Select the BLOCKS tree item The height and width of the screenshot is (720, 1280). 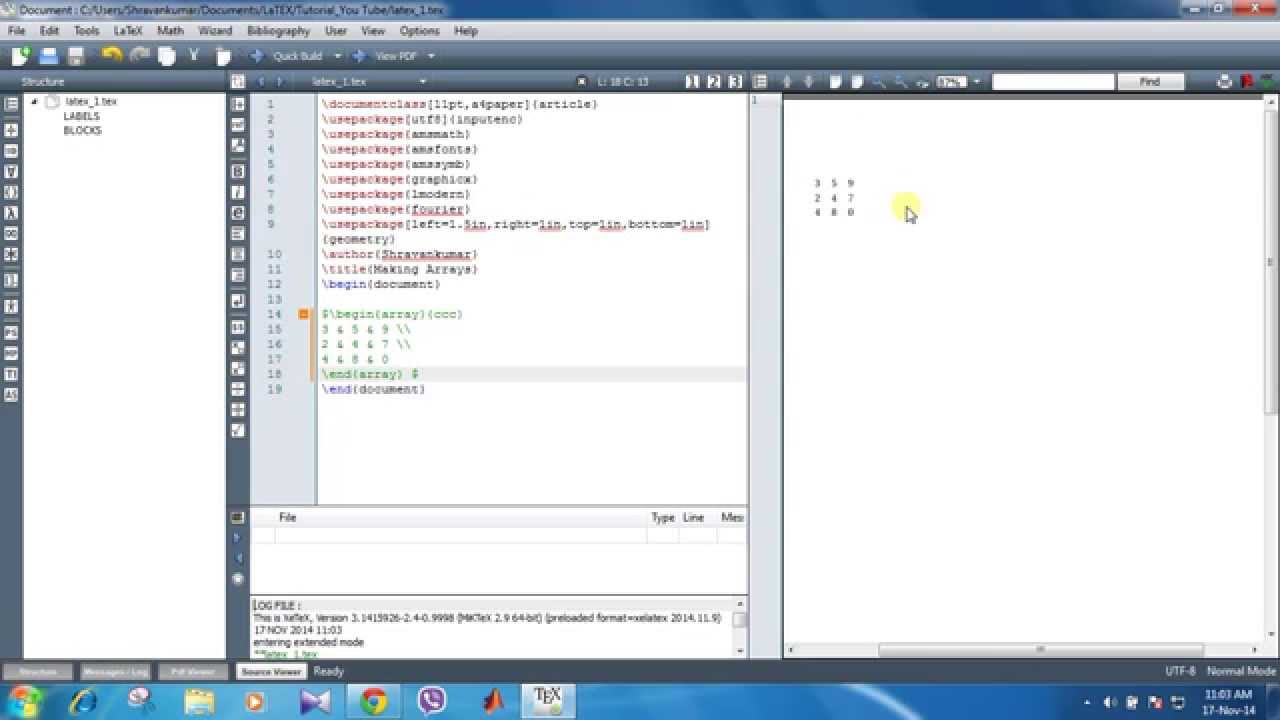tap(82, 131)
